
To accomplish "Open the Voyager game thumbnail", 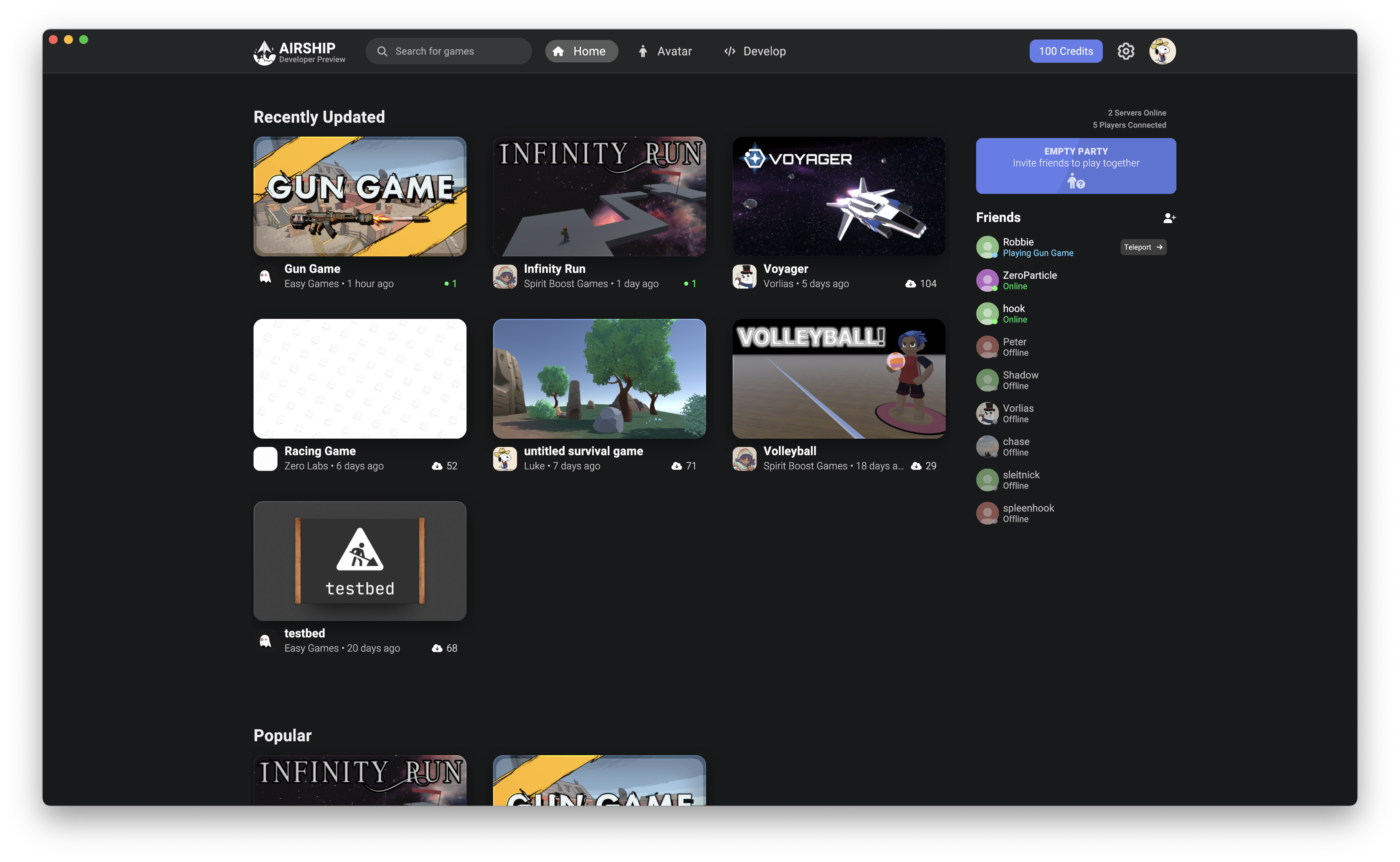I will pyautogui.click(x=839, y=196).
